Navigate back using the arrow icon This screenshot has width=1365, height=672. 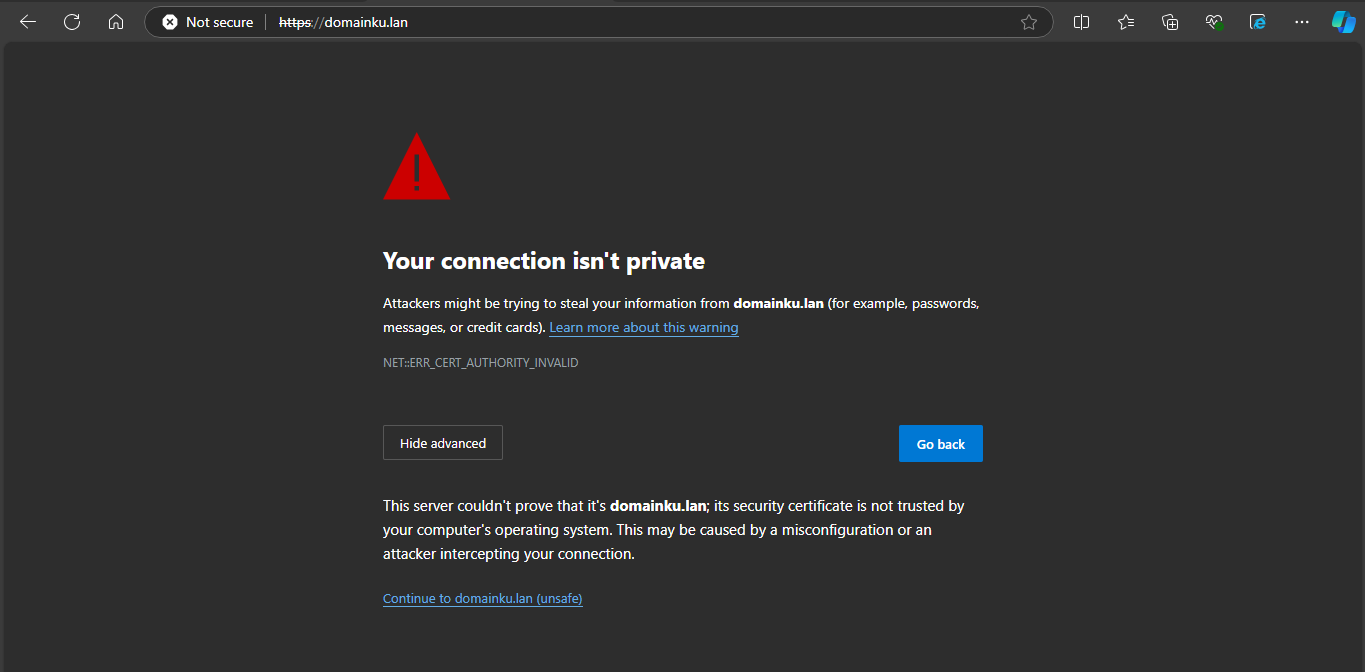tap(27, 21)
